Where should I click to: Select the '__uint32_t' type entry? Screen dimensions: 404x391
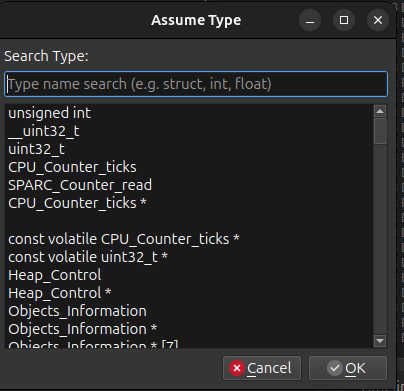189,131
